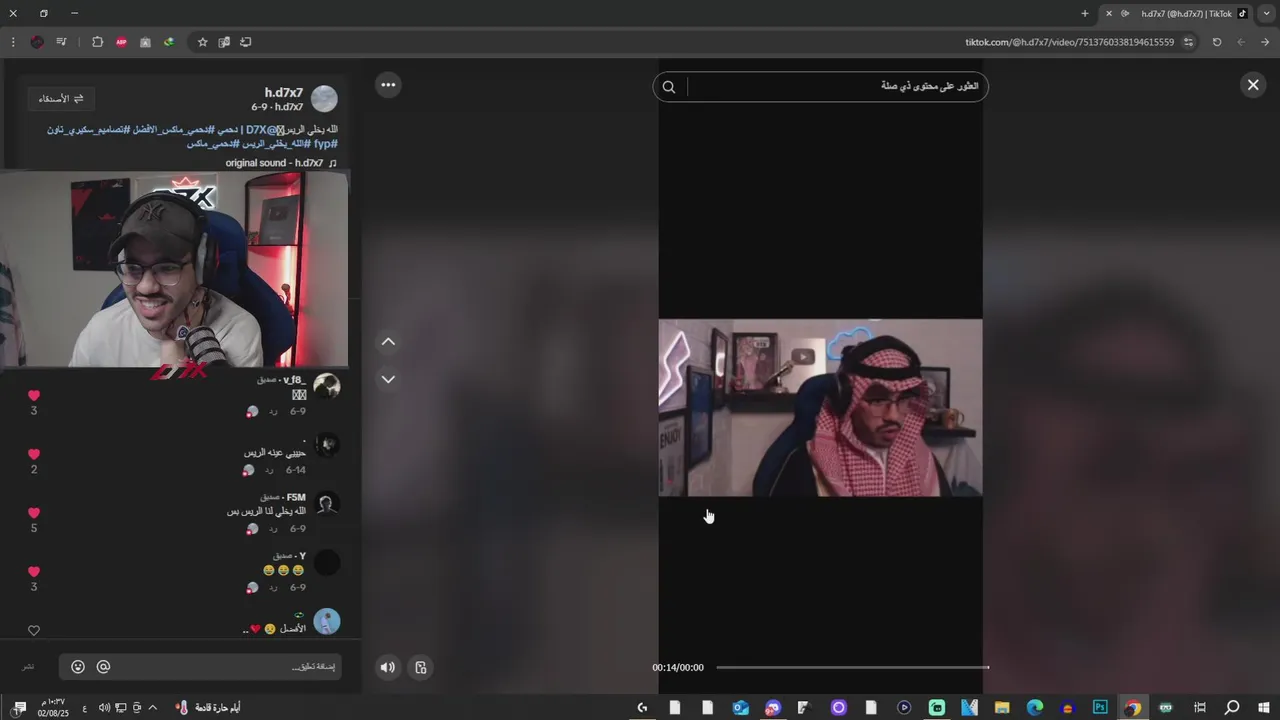Expand hidden system tray icons
Image resolution: width=1280 pixels, height=720 pixels.
point(152,707)
